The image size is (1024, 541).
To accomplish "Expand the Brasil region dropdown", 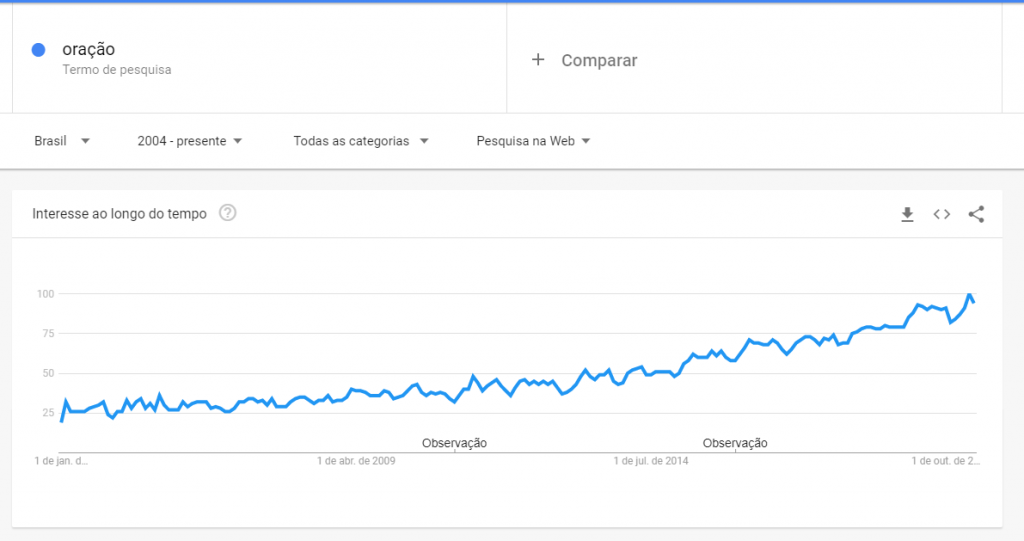I will coord(62,141).
